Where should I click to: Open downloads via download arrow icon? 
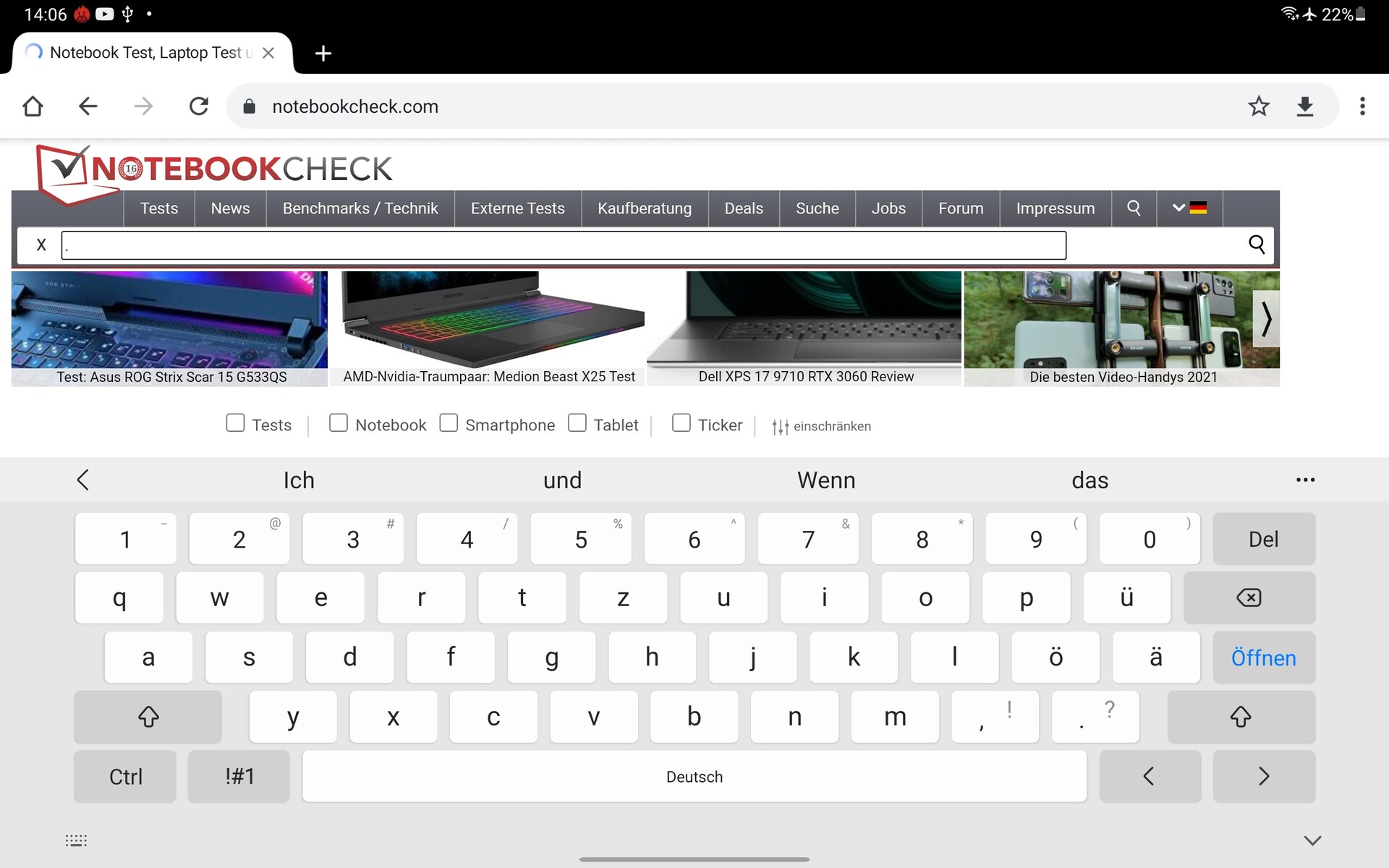click(x=1305, y=106)
